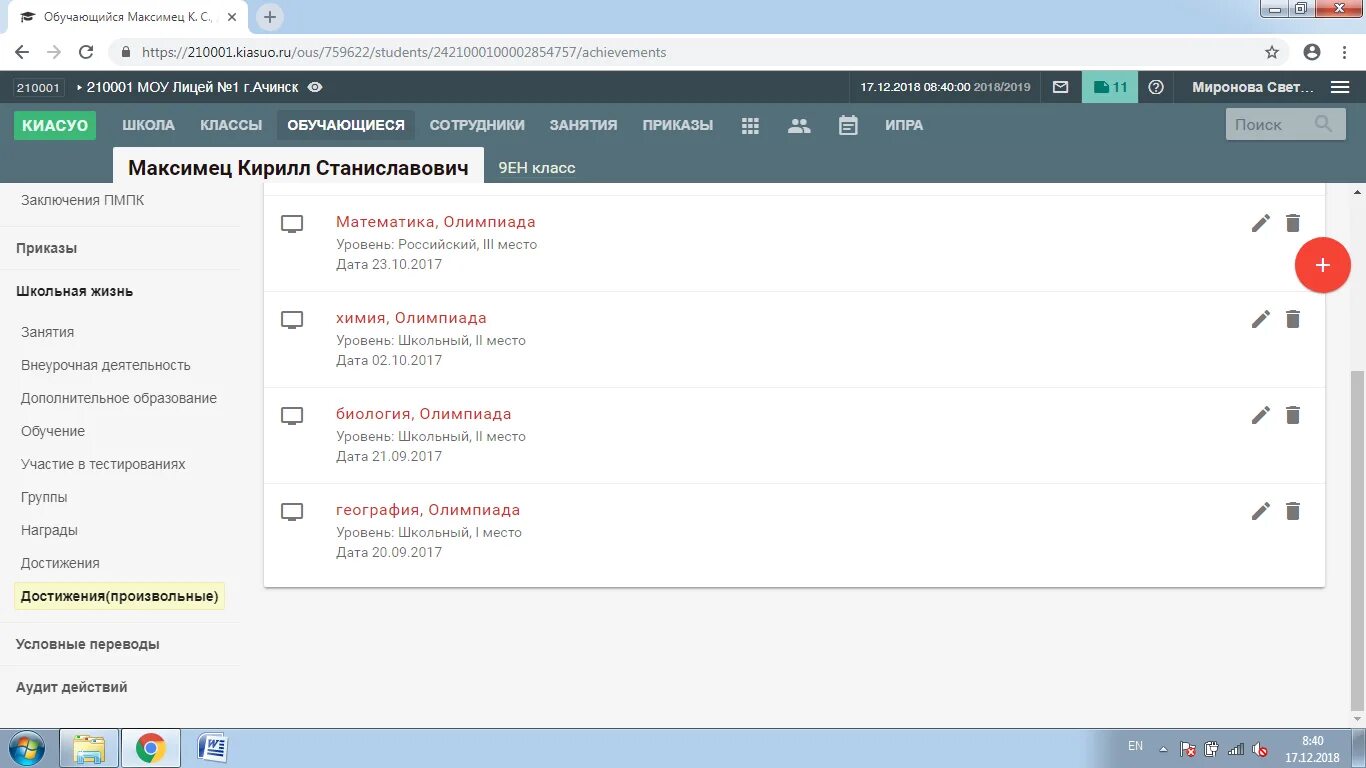Delete the биология Олимпиада achievement
The height and width of the screenshot is (768, 1366).
[x=1293, y=415]
